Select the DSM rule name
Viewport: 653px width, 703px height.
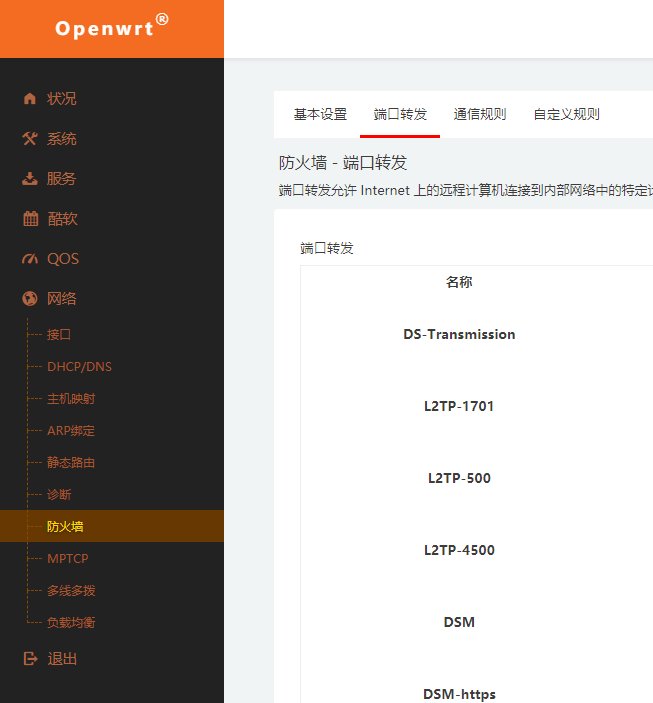coord(459,622)
